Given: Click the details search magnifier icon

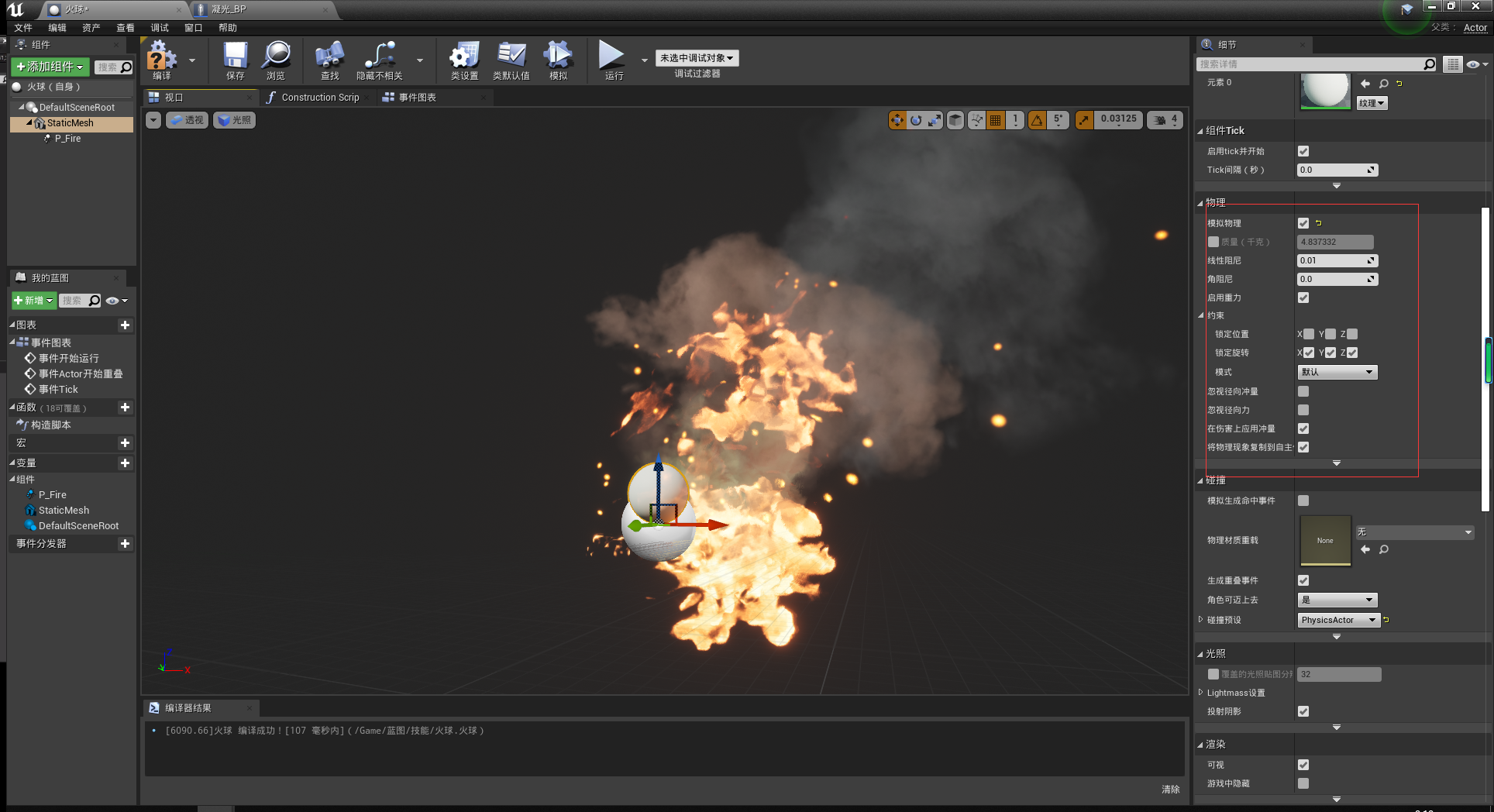Looking at the screenshot, I should tap(1430, 64).
